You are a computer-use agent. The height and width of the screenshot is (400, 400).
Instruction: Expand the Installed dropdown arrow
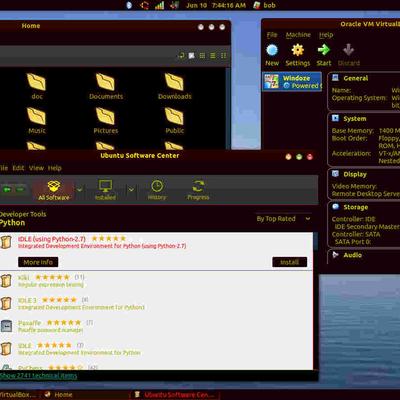tap(131, 190)
